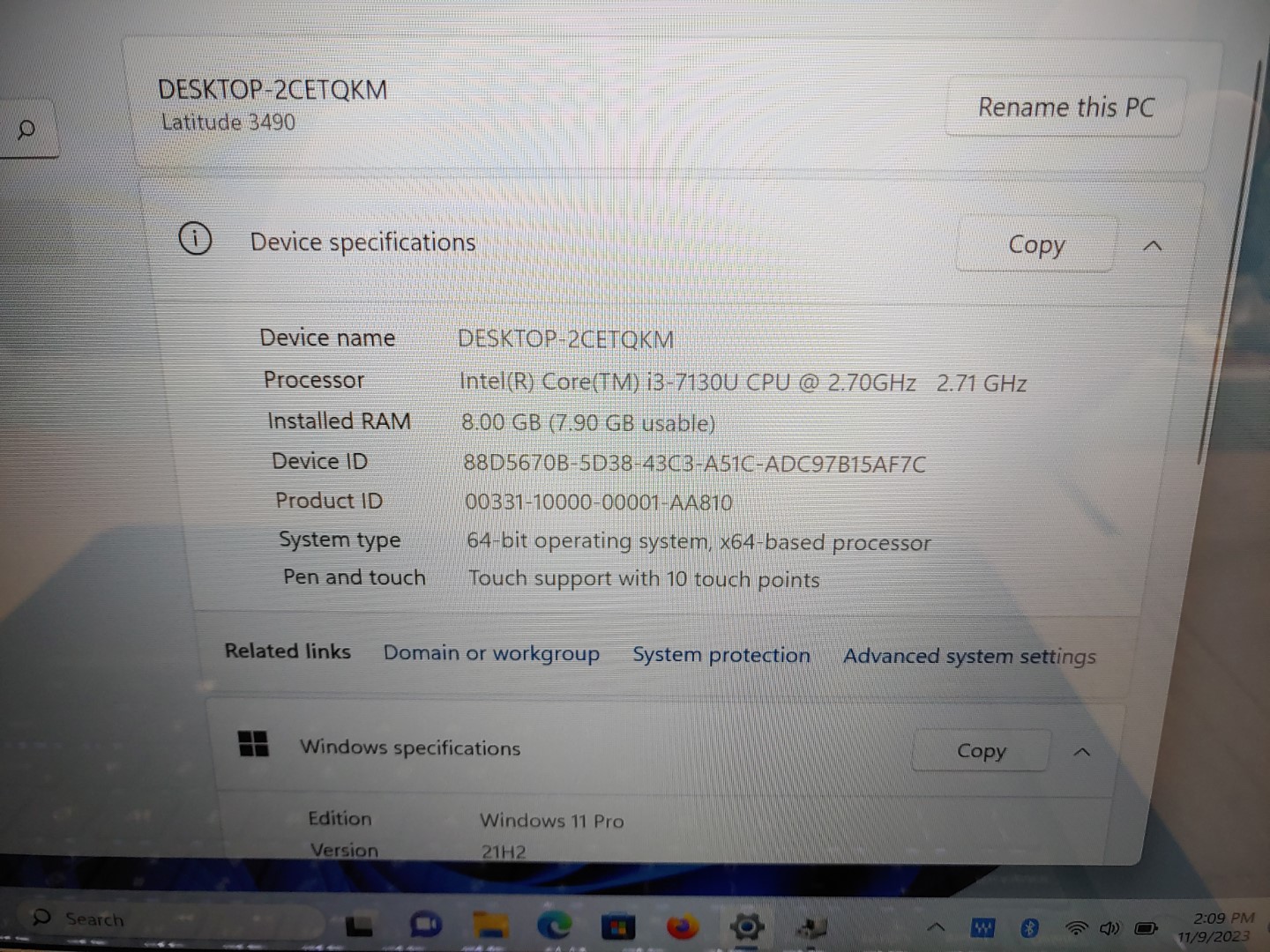Open Task View from the taskbar
The image size is (1270, 952).
(359, 926)
